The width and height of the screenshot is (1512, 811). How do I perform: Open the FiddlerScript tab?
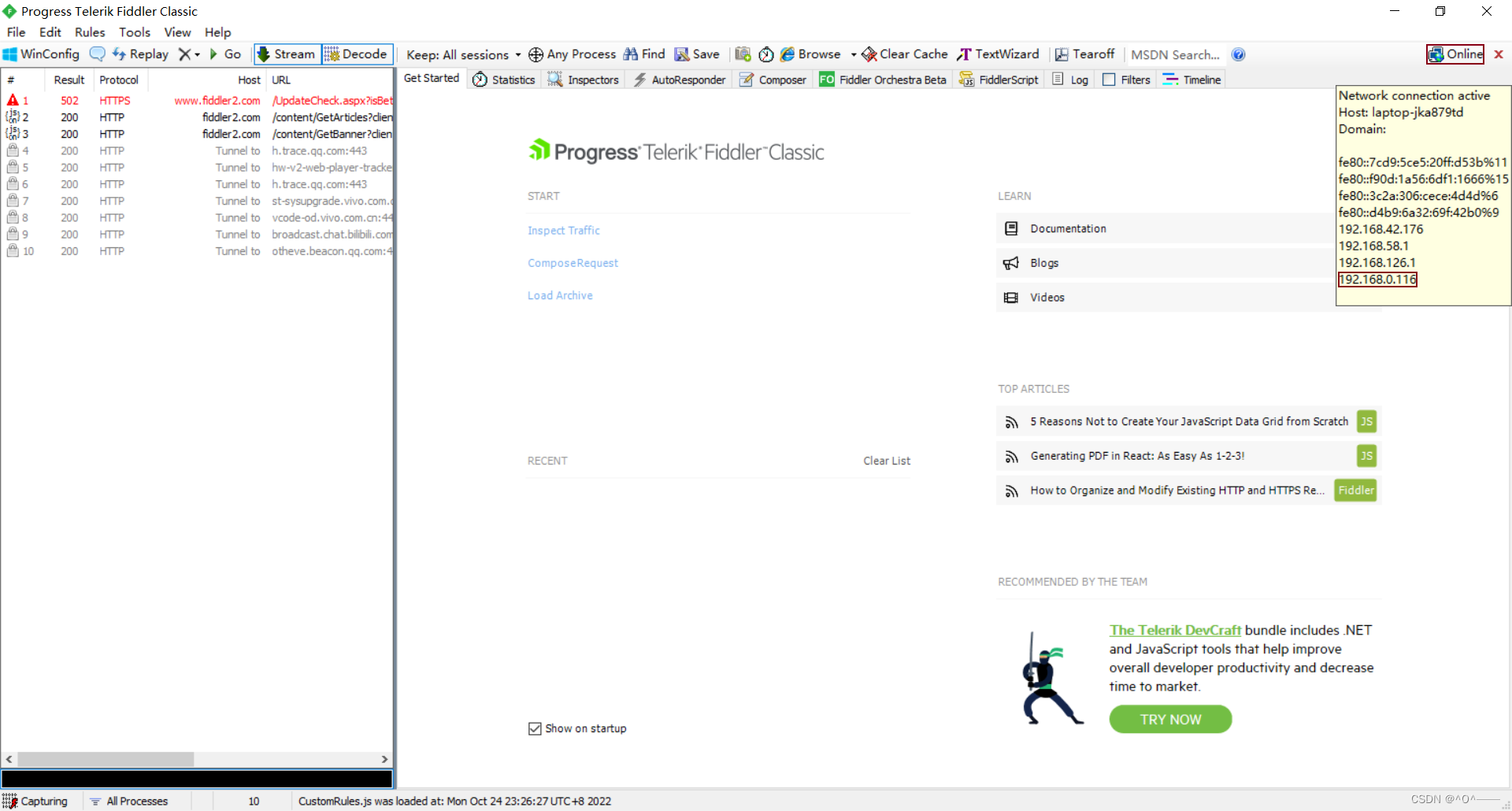point(999,80)
